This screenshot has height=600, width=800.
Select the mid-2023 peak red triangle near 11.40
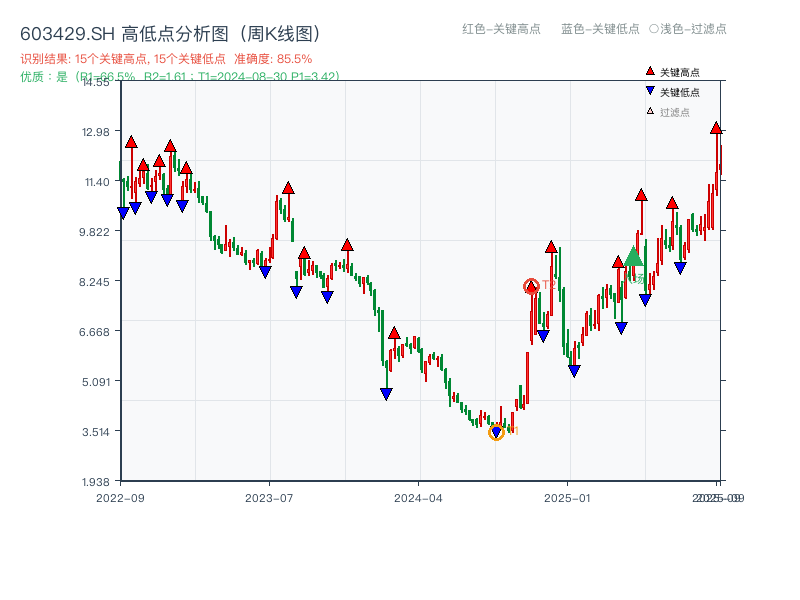pos(288,188)
